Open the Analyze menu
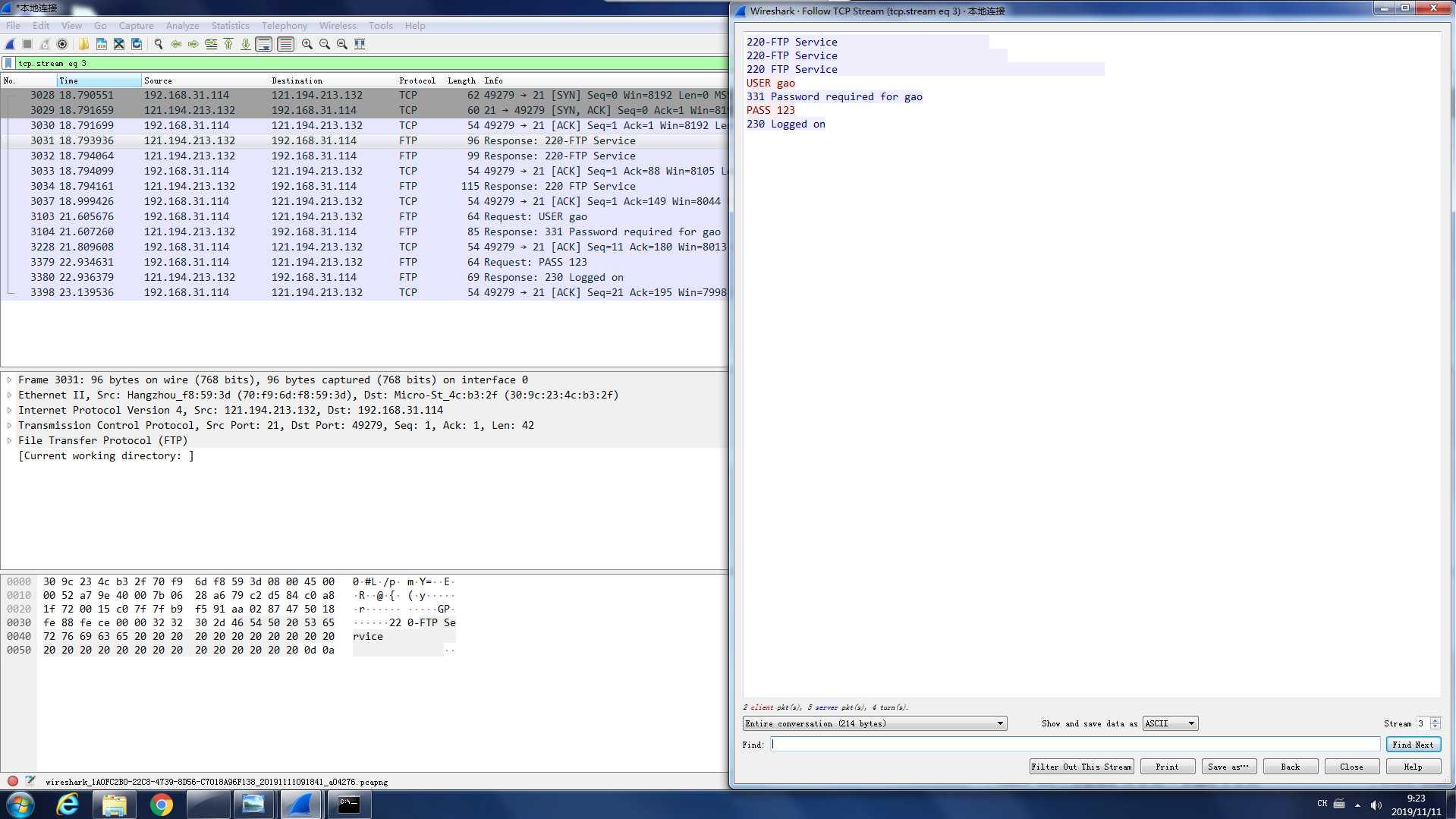This screenshot has width=1456, height=819. (x=182, y=25)
